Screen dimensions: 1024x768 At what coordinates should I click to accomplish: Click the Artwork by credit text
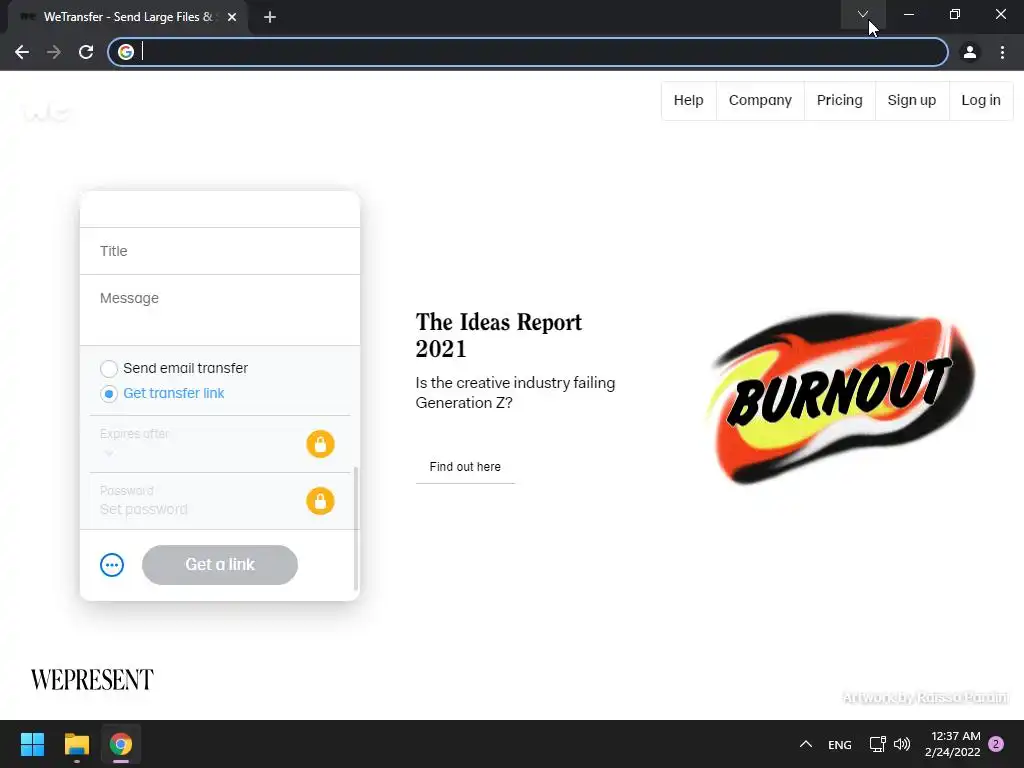tap(925, 697)
